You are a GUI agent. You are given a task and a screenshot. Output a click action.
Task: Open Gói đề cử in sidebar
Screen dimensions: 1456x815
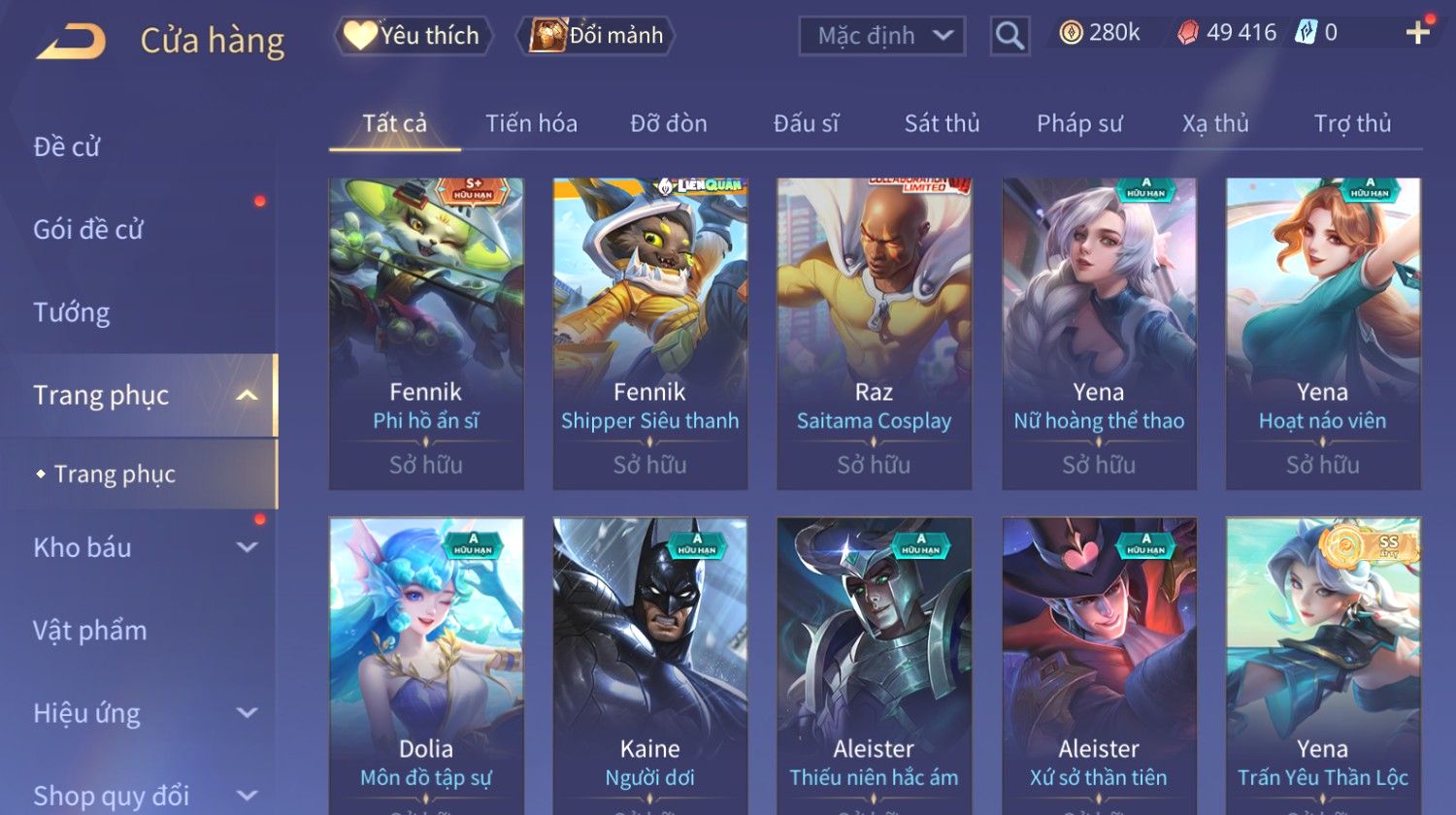[88, 230]
